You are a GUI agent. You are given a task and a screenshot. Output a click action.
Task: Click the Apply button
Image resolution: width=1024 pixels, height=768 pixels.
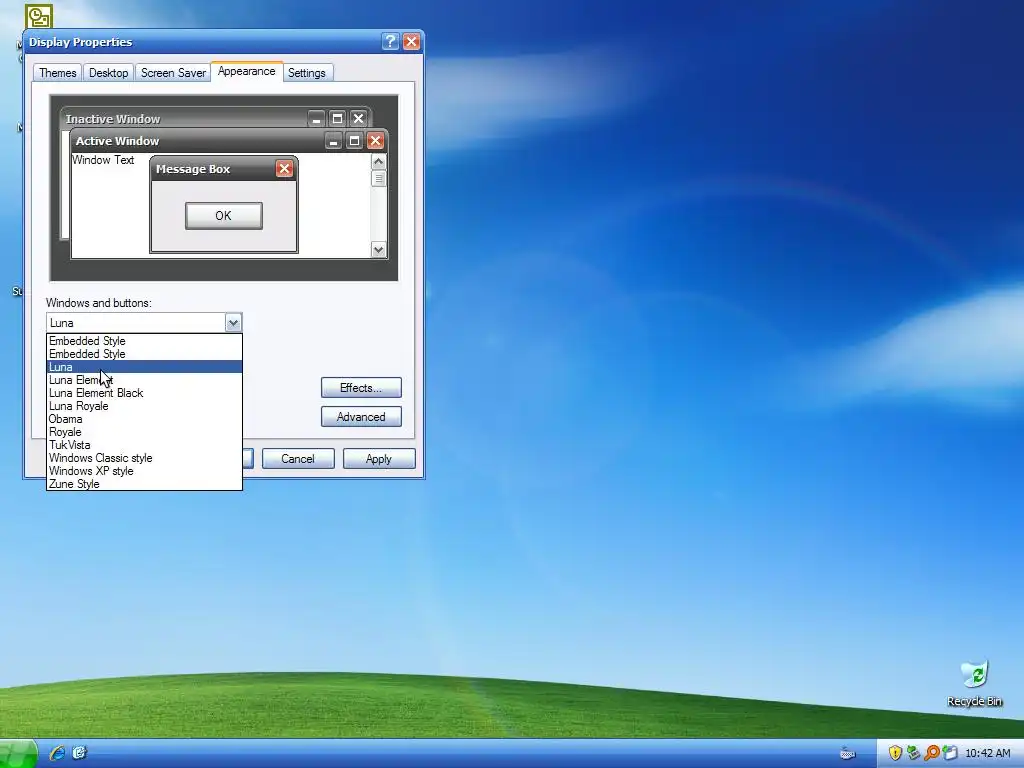(379, 458)
